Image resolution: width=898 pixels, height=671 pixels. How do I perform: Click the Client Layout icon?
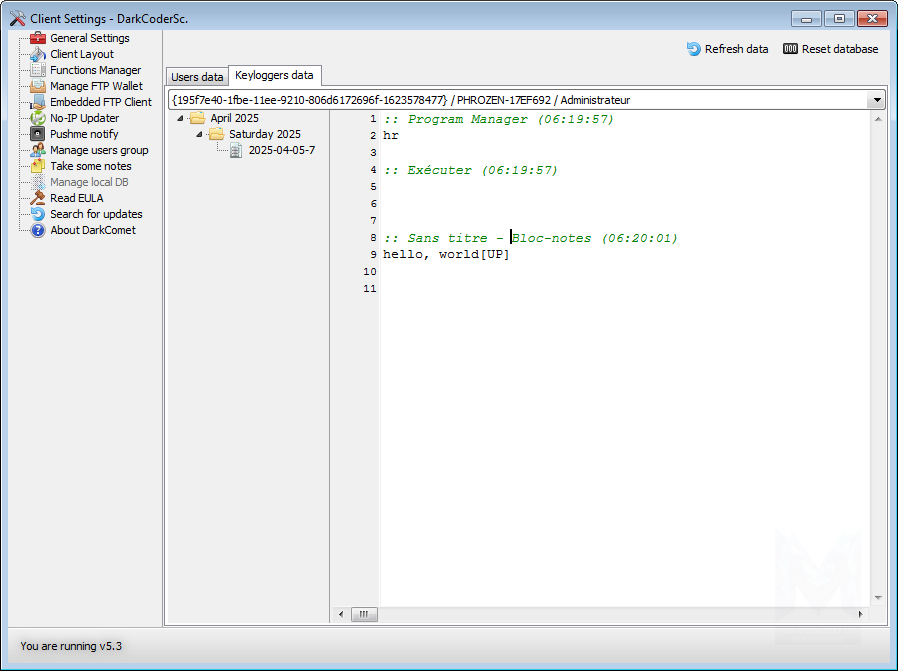[x=38, y=54]
